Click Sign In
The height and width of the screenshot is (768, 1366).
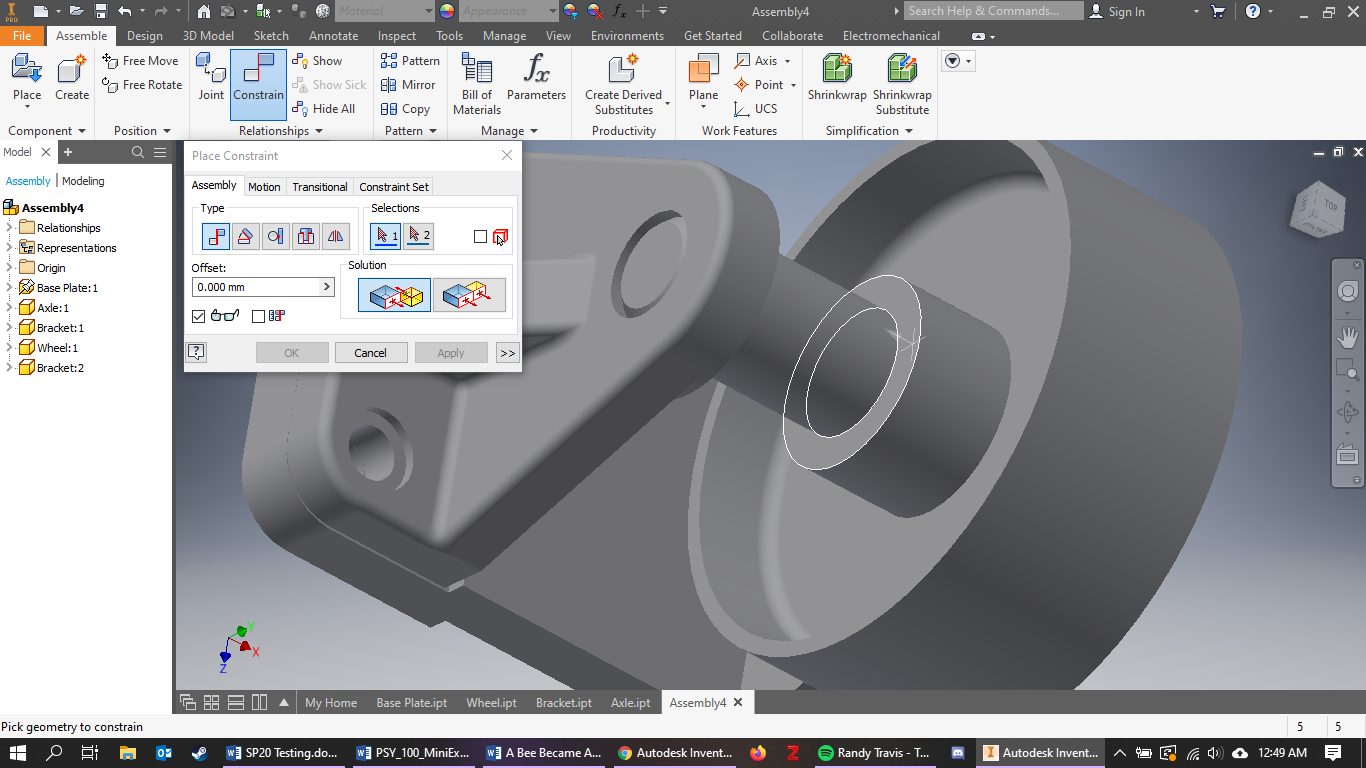pyautogui.click(x=1117, y=11)
